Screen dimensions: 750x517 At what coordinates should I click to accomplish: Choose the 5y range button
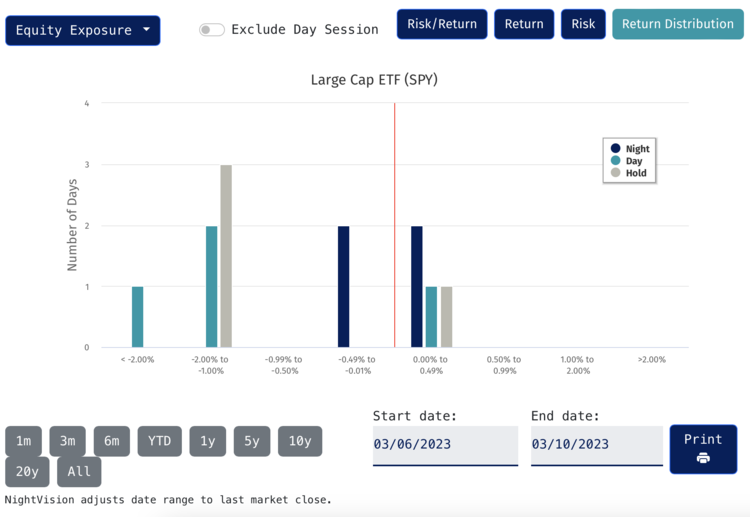252,441
